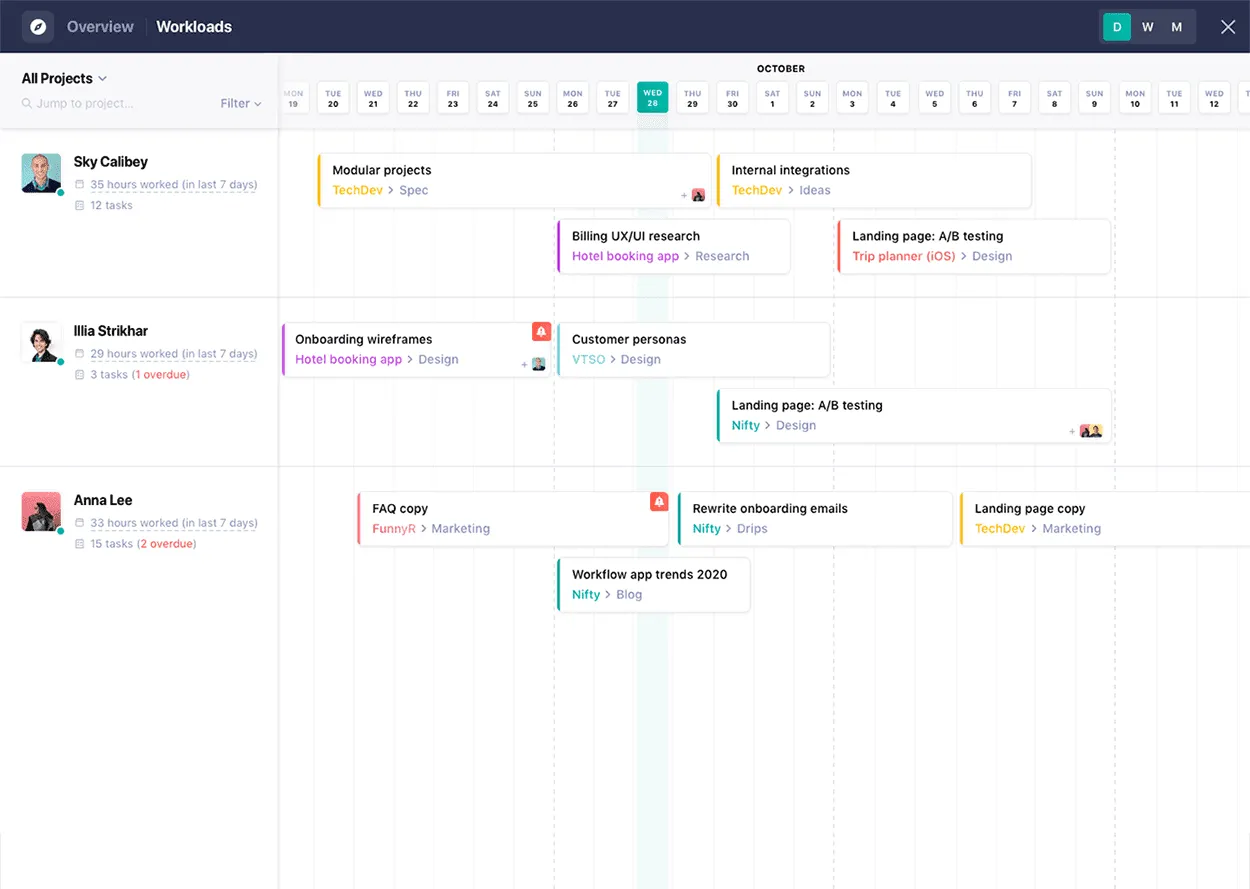Click the magnifier icon in project search
1250x889 pixels.
tap(24, 103)
